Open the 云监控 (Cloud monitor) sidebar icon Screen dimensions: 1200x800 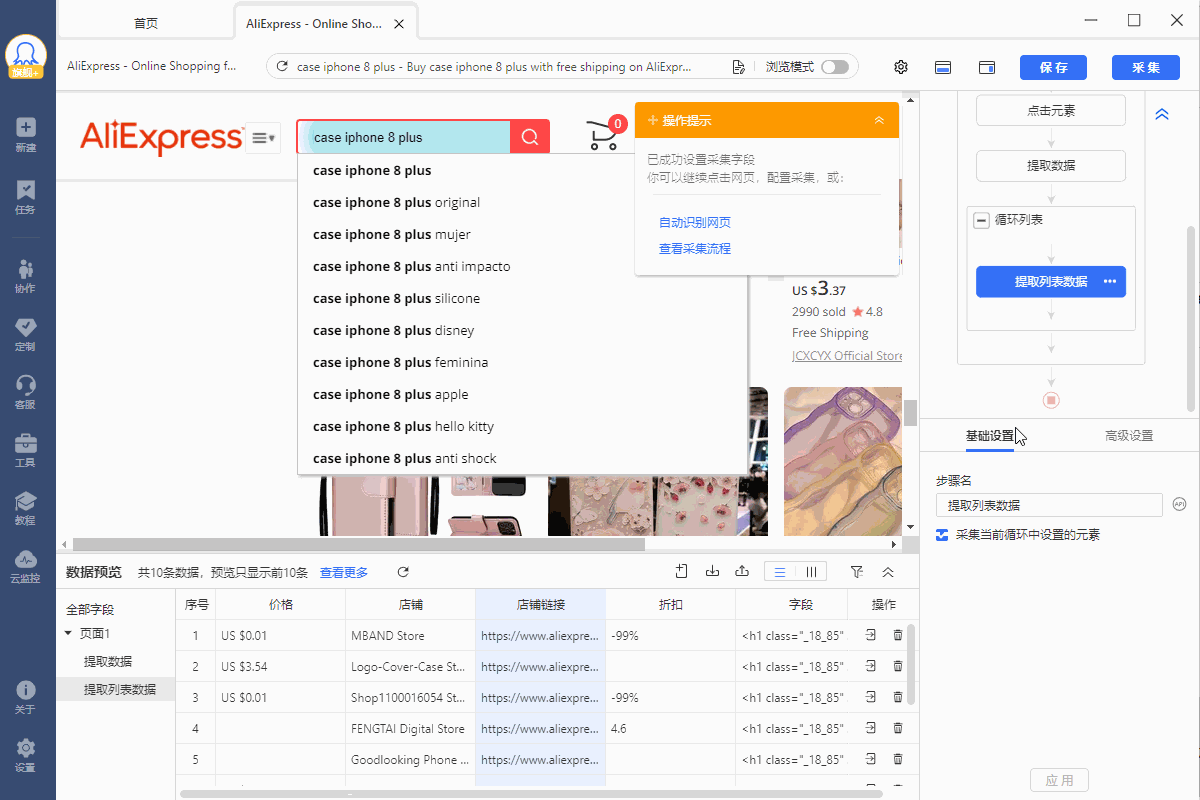(26, 566)
